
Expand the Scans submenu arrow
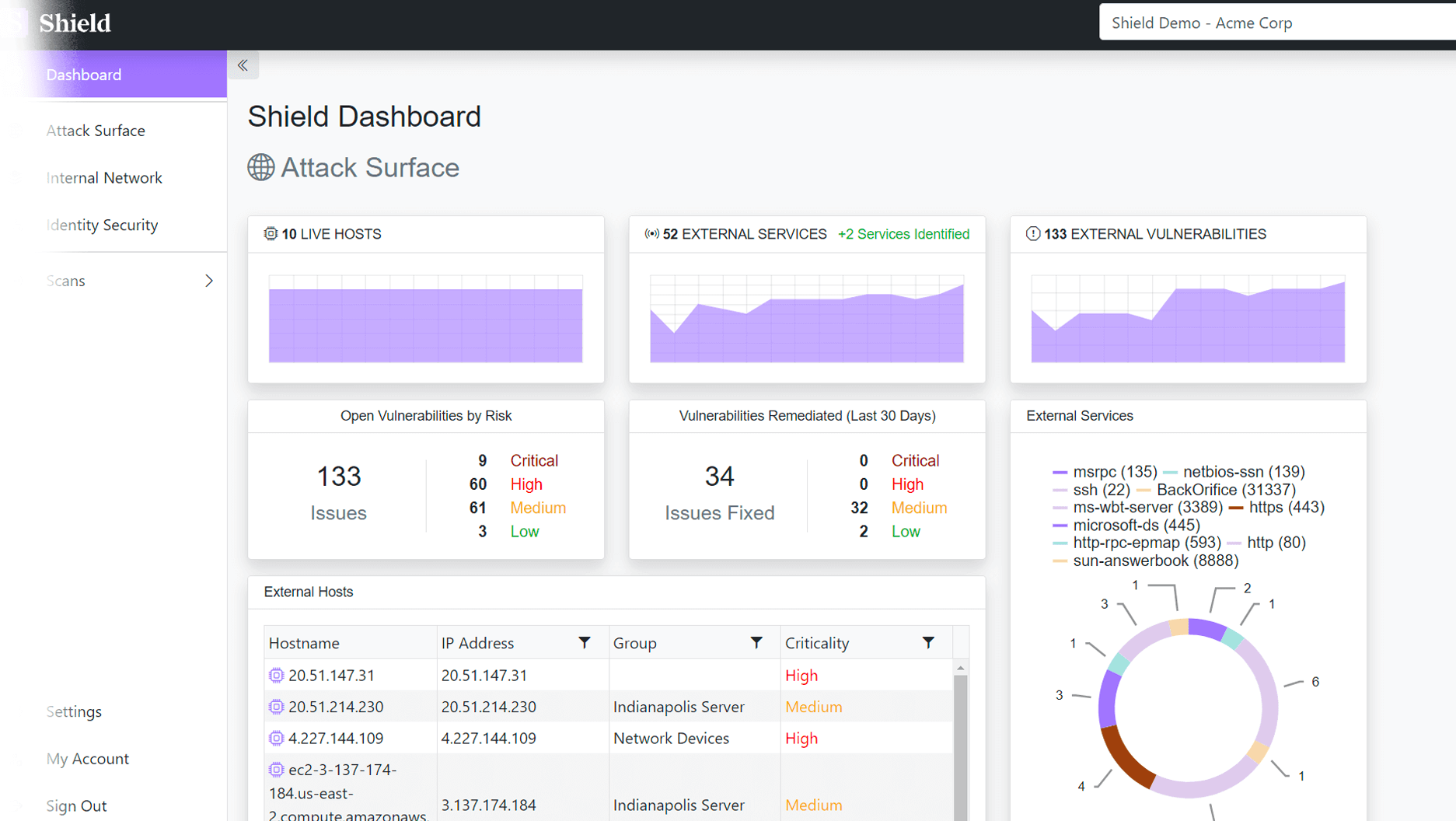[x=208, y=281]
